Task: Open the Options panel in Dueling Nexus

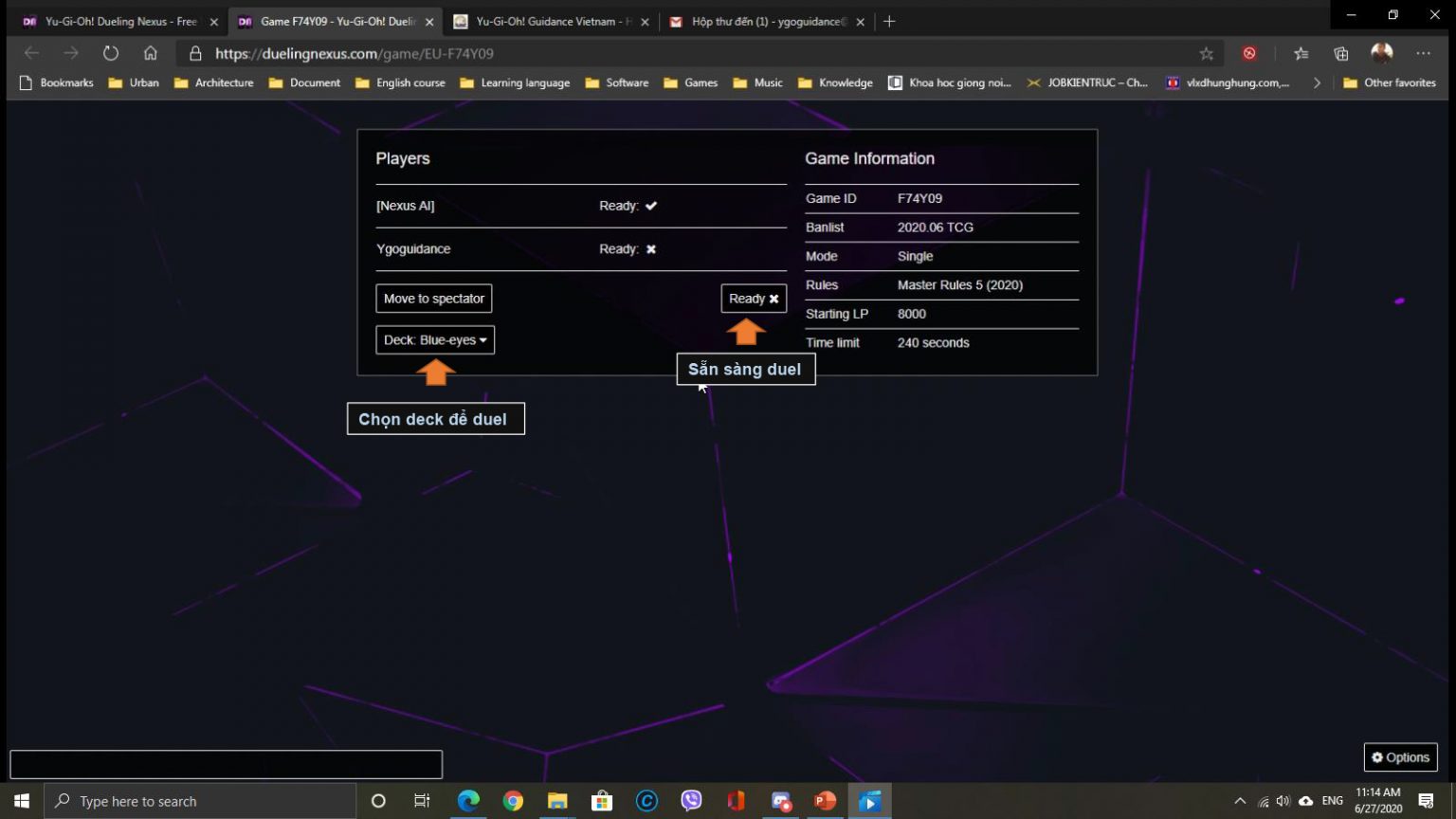Action: (x=1400, y=756)
